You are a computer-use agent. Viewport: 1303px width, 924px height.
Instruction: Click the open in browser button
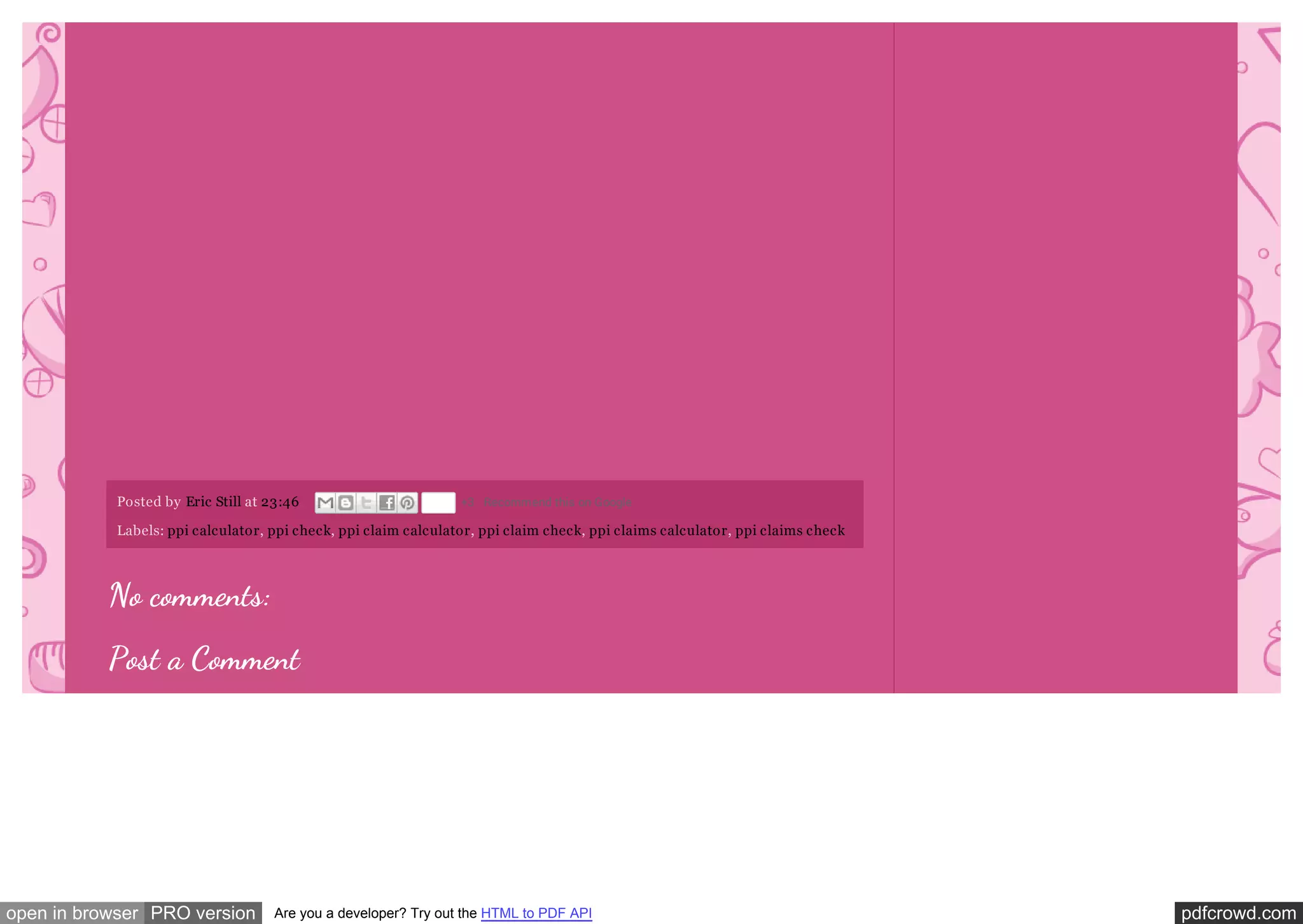pos(72,913)
